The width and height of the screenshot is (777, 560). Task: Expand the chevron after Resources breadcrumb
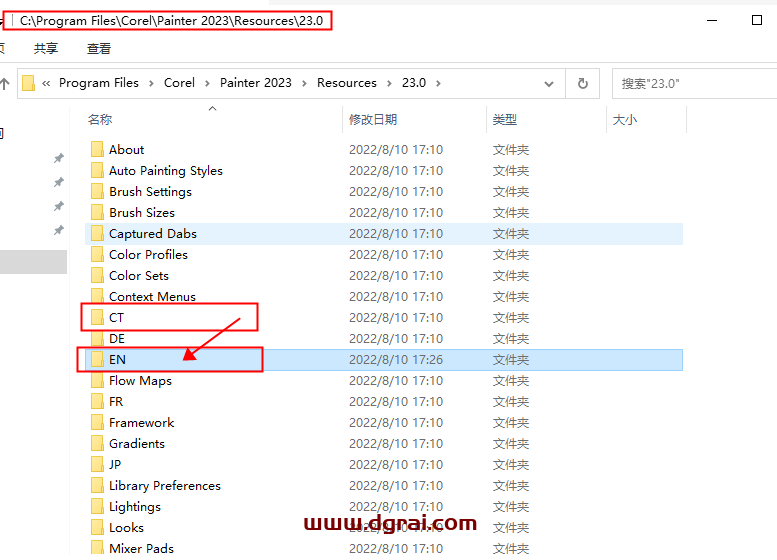[389, 83]
